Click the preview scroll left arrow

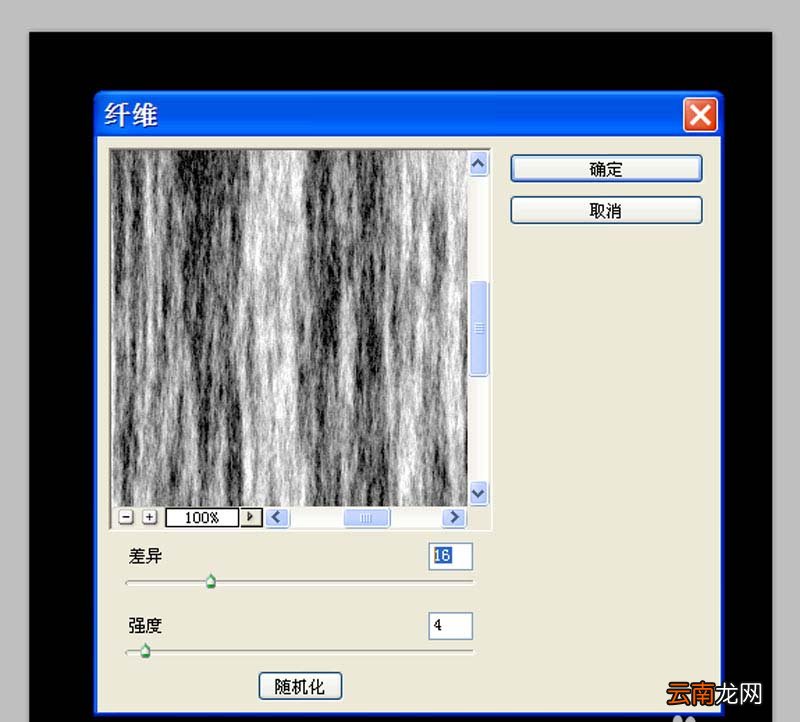[277, 517]
